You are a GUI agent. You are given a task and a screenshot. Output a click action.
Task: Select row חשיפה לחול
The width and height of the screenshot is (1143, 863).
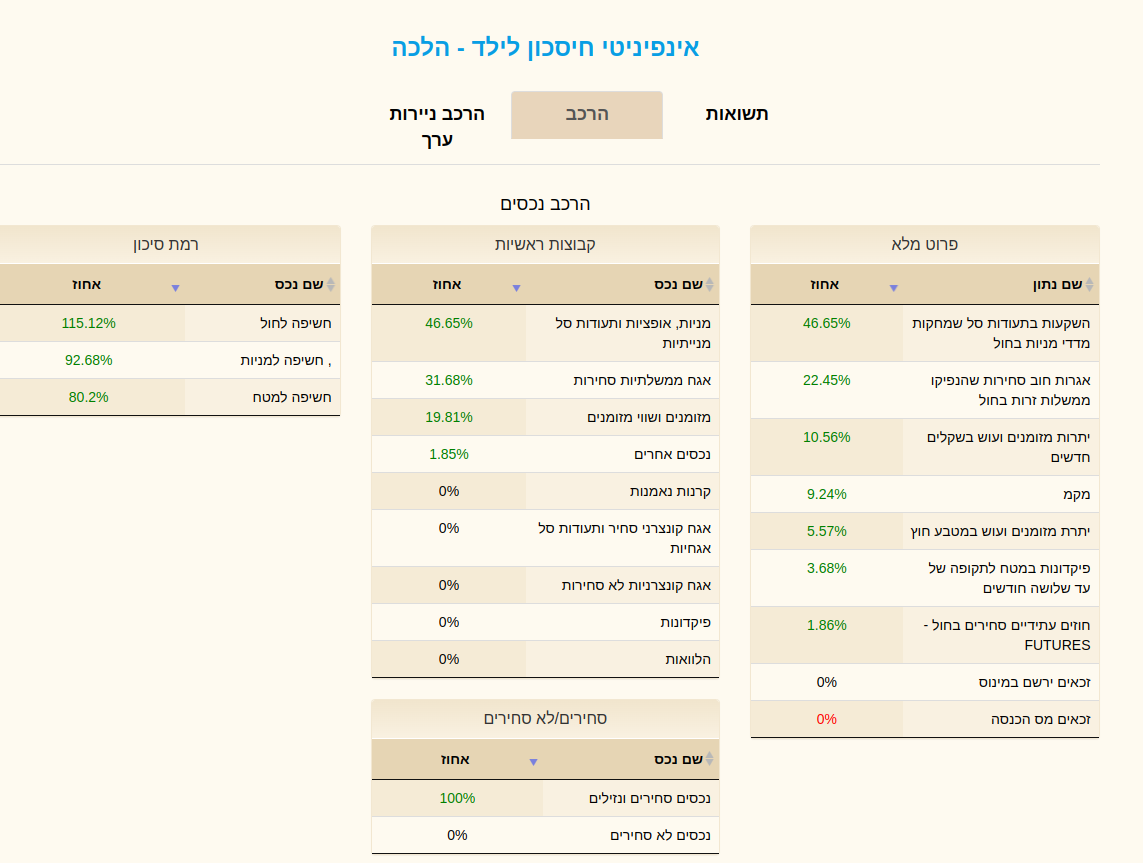tap(170, 323)
